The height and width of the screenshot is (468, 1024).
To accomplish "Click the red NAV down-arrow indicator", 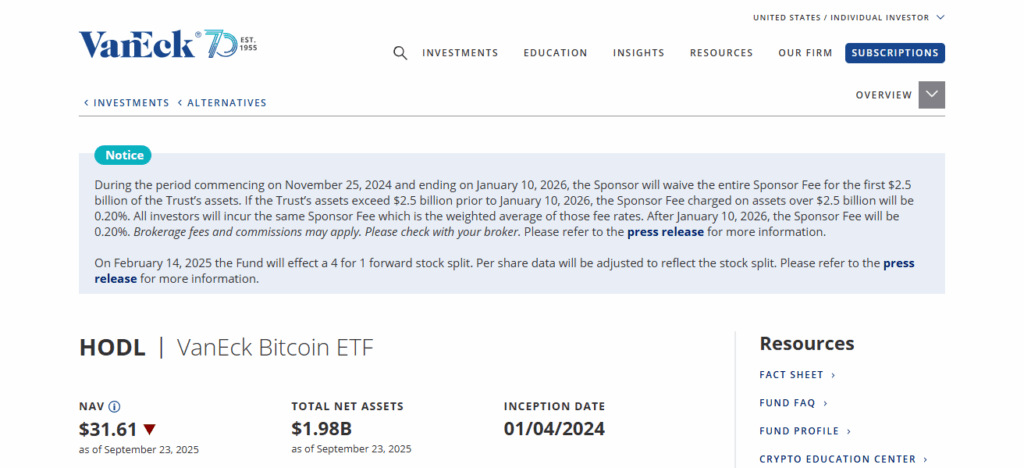I will coord(149,429).
